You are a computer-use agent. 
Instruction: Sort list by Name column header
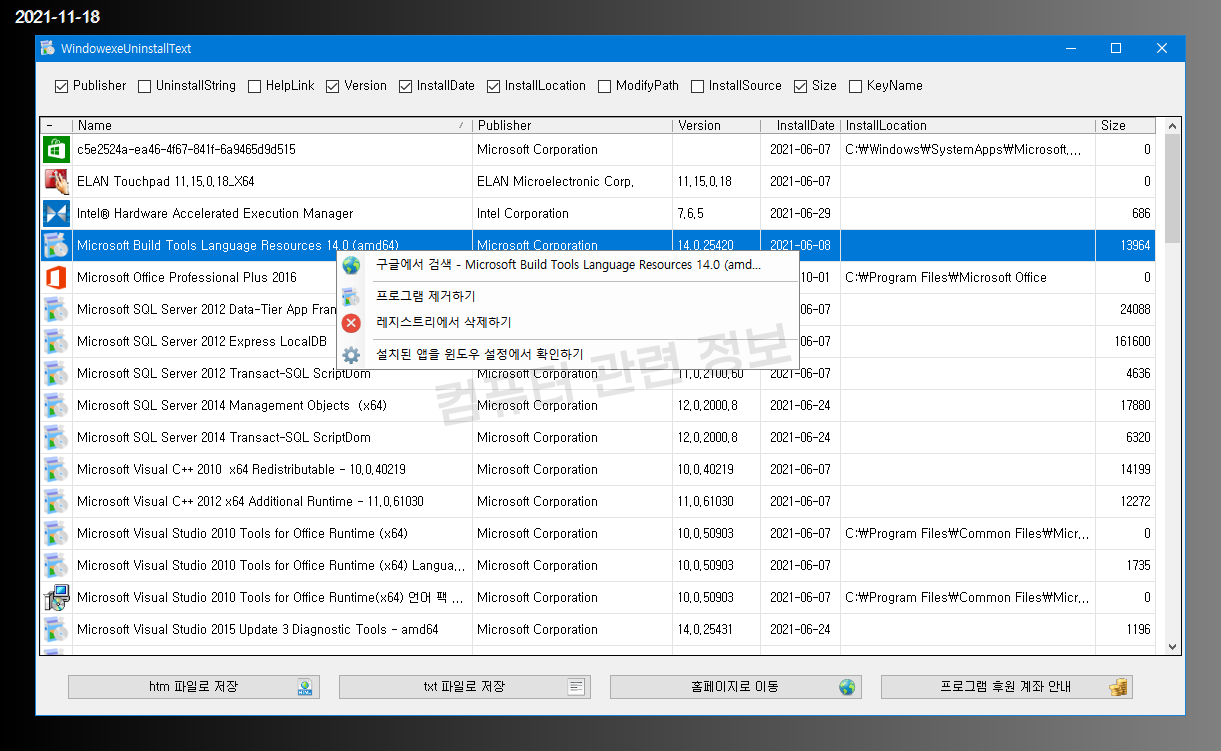pyautogui.click(x=272, y=126)
